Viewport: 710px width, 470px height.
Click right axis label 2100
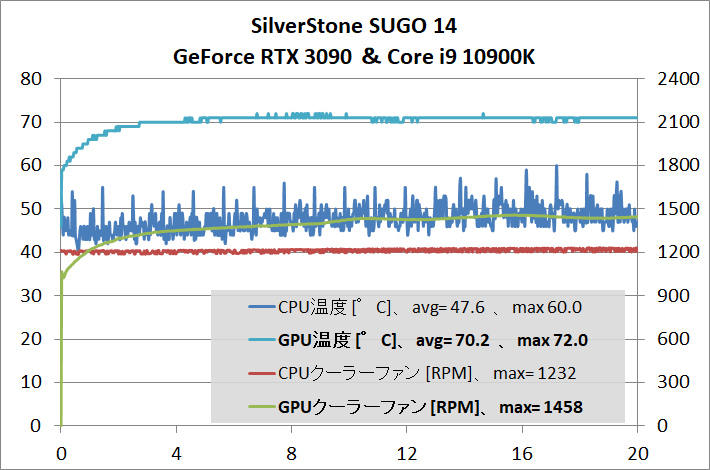coord(678,122)
